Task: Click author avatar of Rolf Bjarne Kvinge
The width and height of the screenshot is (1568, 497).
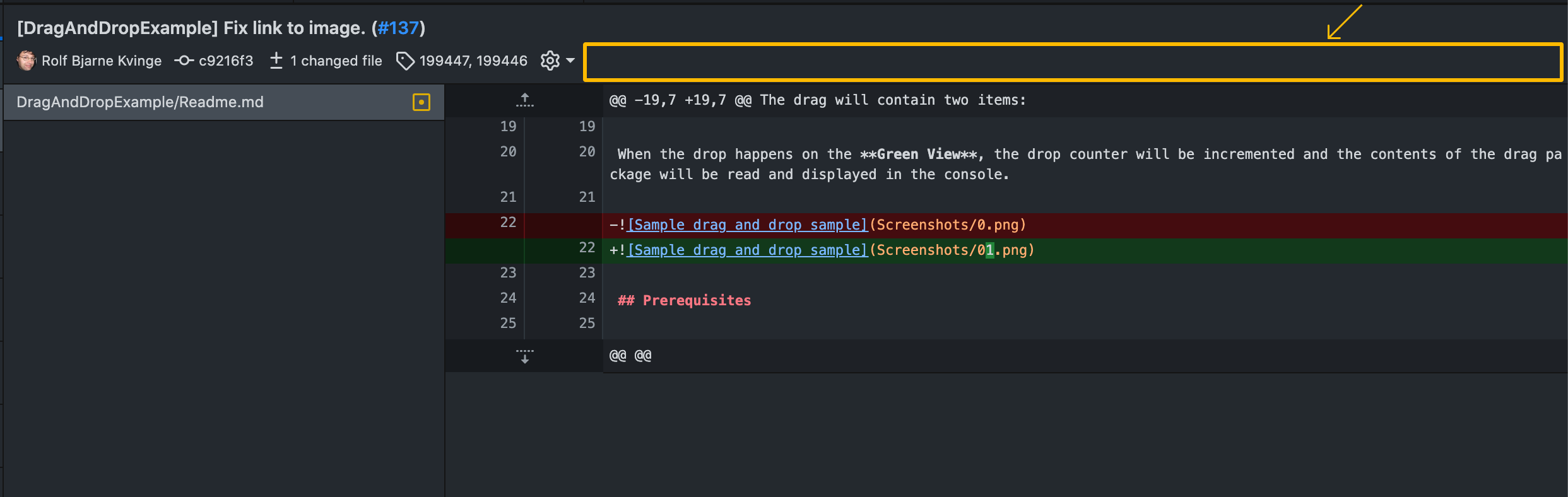Action: [x=26, y=61]
